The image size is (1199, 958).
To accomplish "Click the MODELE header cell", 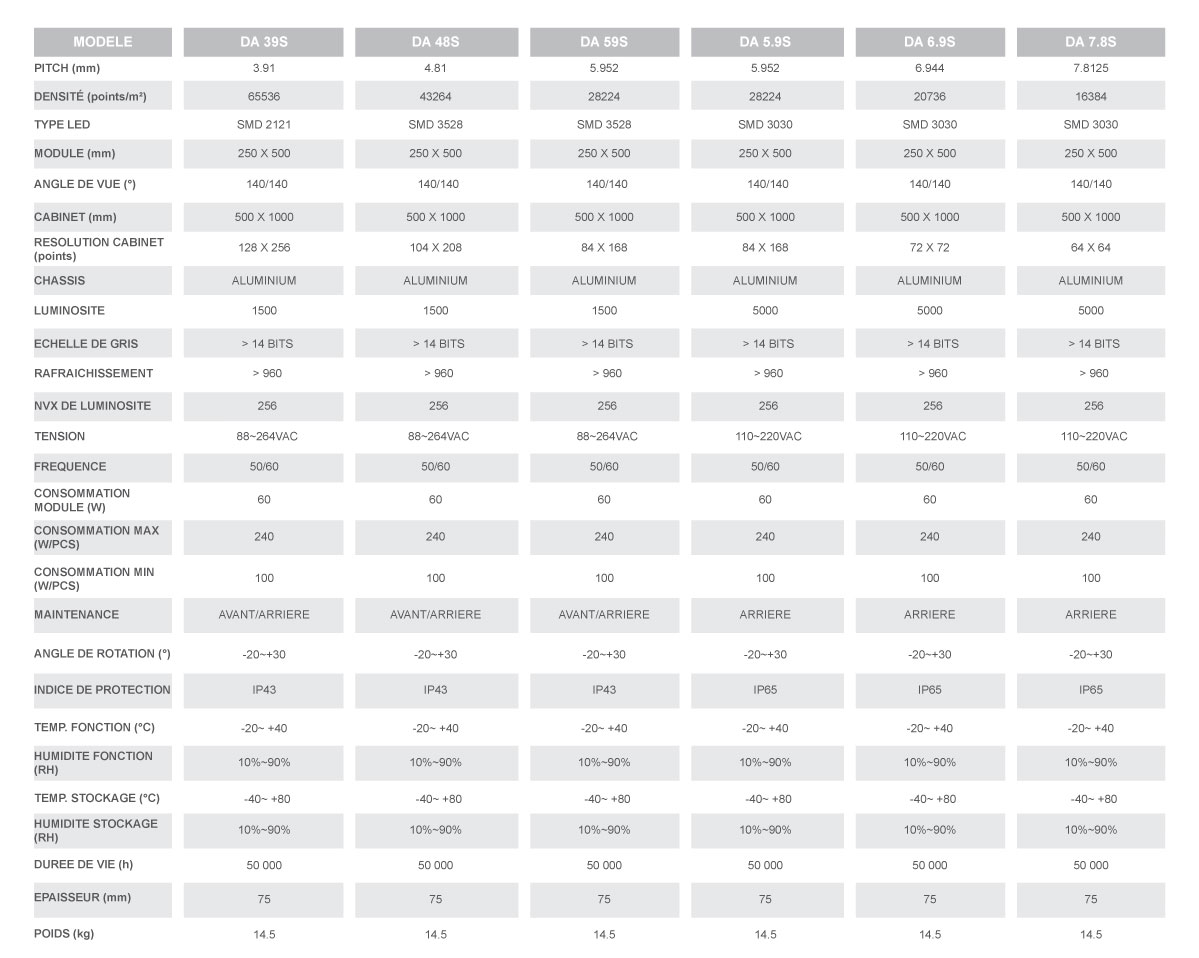I will coord(102,42).
